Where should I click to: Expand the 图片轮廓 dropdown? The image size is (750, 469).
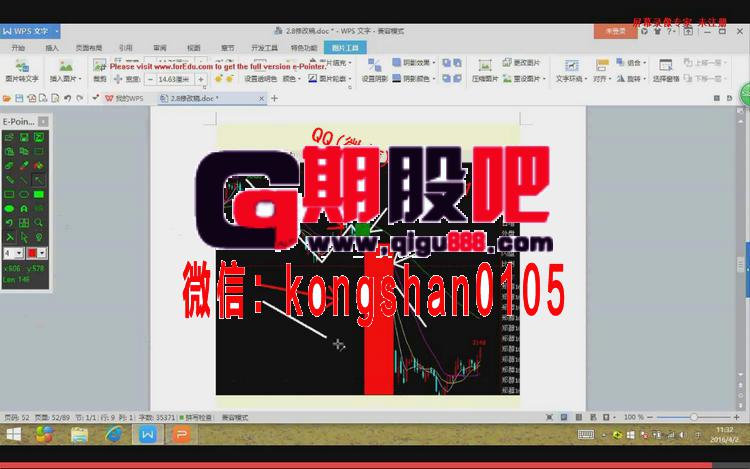tap(350, 79)
